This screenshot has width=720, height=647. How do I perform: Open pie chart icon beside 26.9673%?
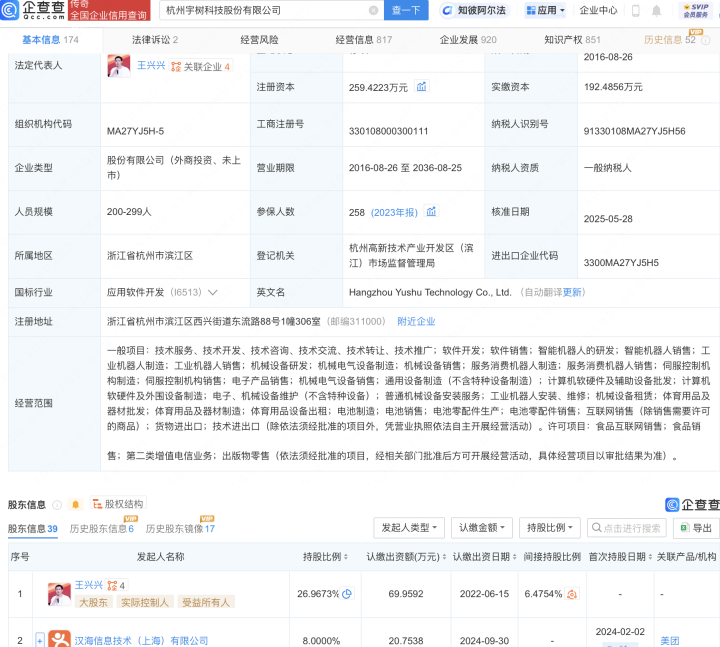347,594
